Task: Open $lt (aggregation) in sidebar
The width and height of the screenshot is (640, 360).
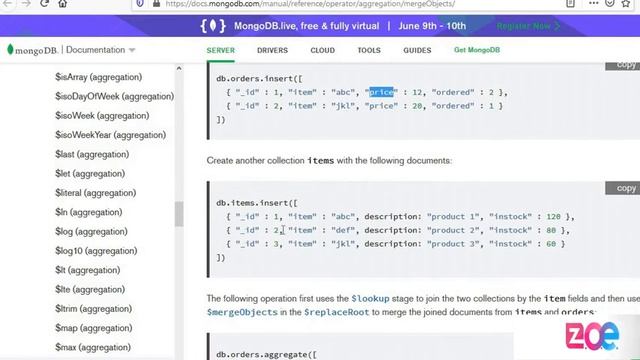Action: [x=87, y=270]
